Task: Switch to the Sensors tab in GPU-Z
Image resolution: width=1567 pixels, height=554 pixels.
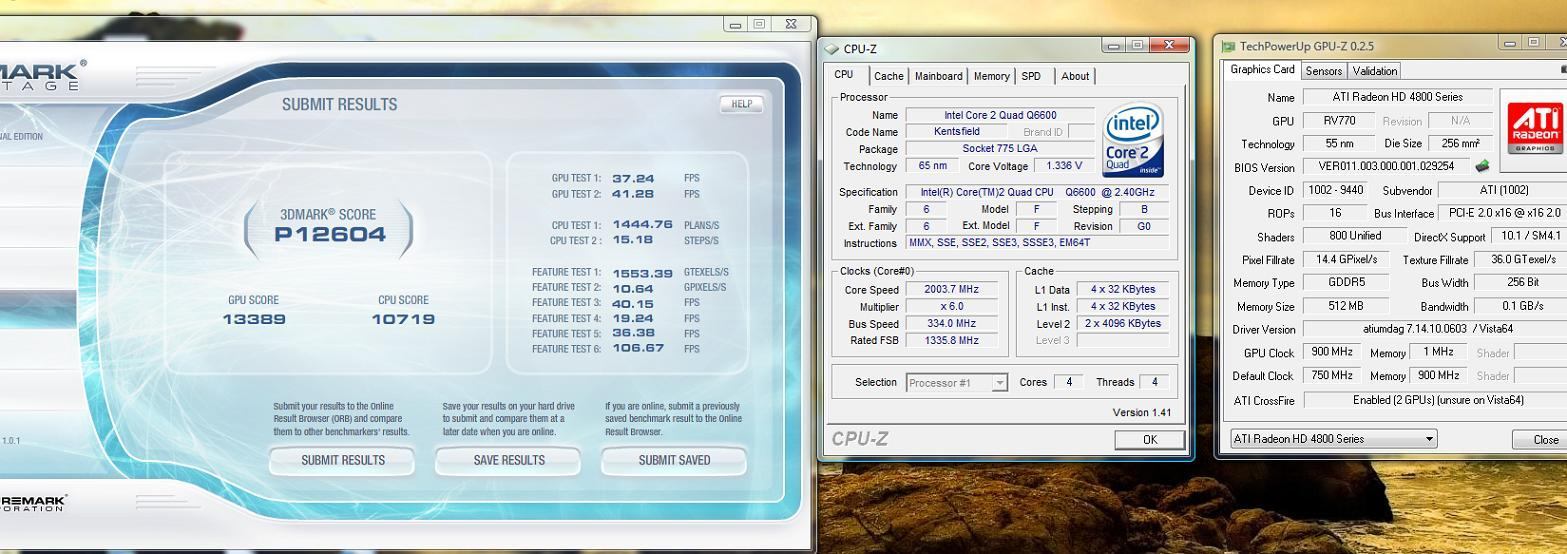Action: click(x=1323, y=71)
